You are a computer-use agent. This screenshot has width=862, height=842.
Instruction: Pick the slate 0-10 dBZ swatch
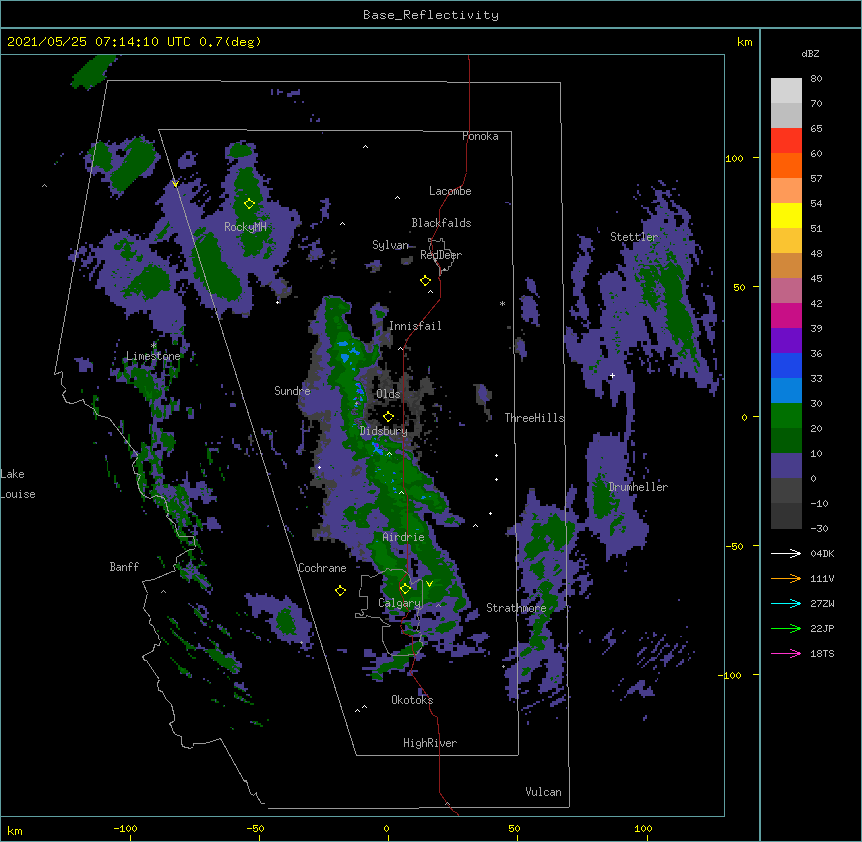(x=786, y=466)
